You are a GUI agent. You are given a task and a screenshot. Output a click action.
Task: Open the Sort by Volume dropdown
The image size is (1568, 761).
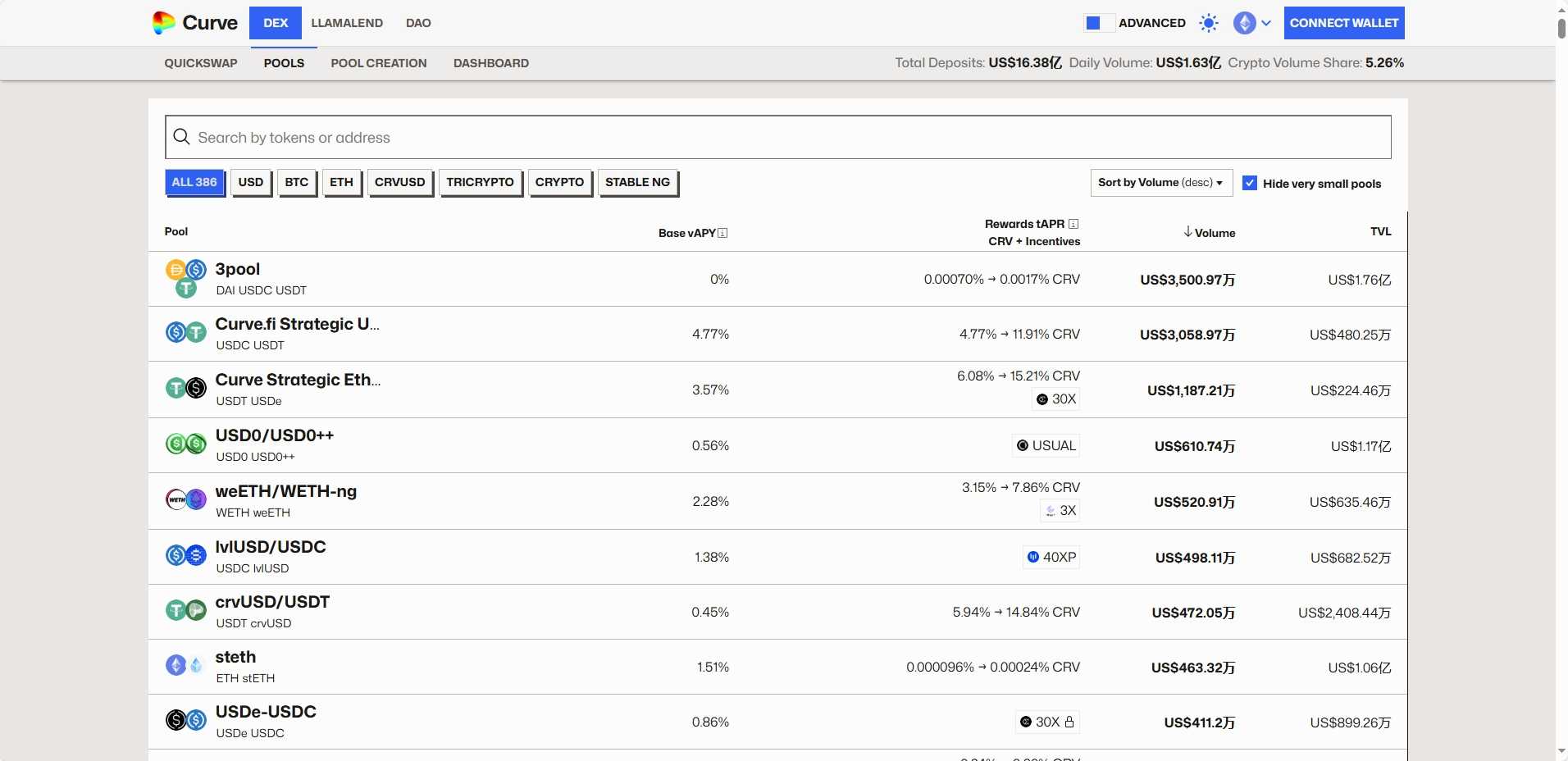point(1160,183)
